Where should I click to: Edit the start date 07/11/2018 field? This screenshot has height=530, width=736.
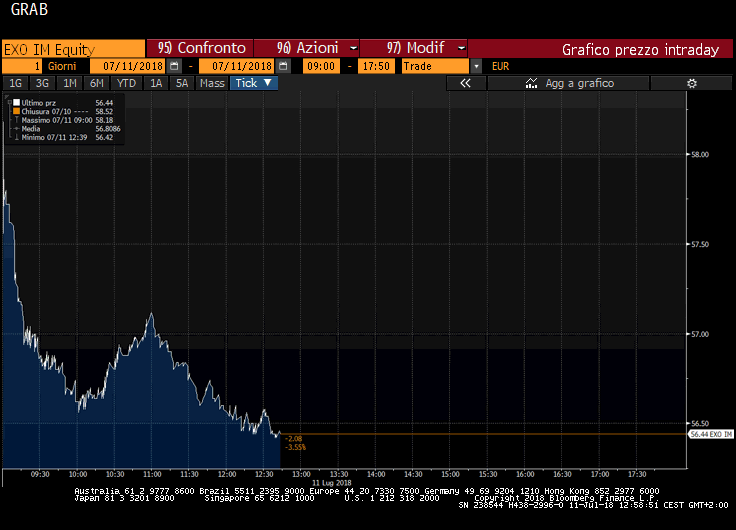[129, 66]
